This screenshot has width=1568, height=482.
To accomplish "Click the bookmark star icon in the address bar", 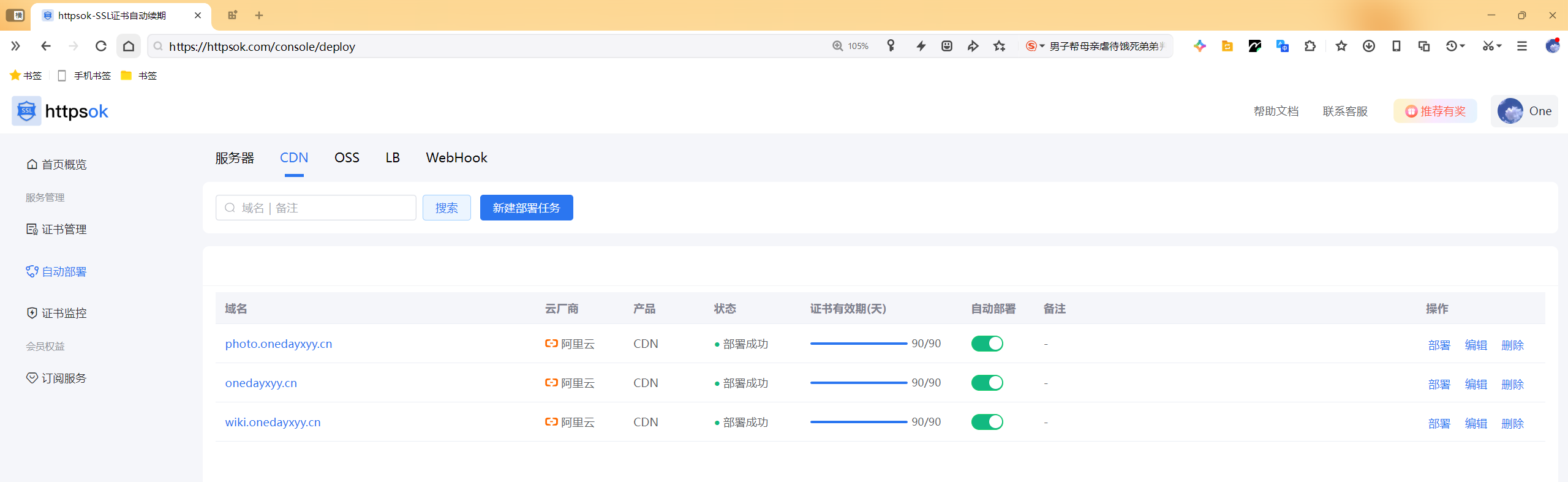I will 1000,46.
